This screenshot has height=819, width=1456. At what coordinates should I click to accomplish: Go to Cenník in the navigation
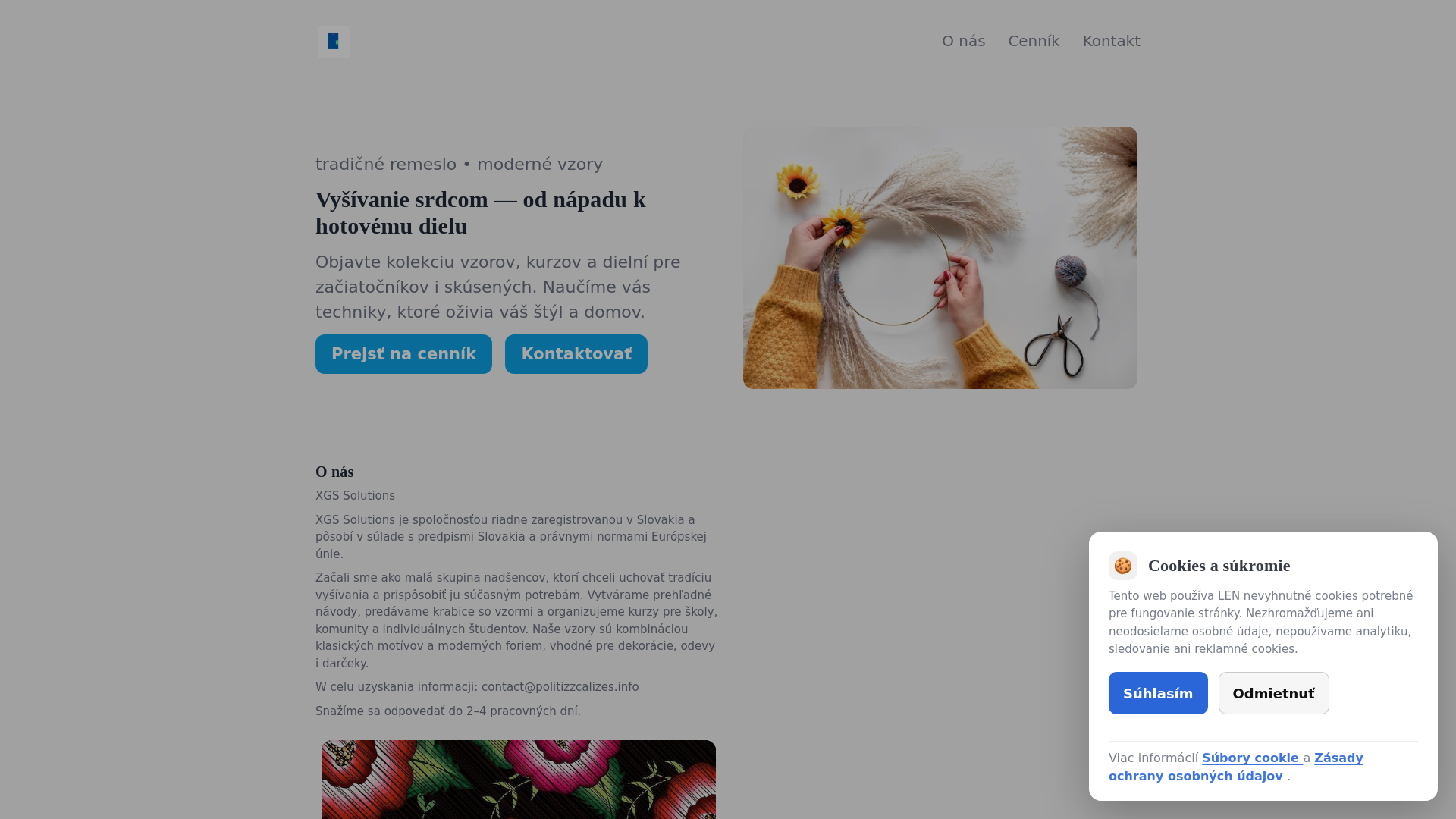(1034, 41)
